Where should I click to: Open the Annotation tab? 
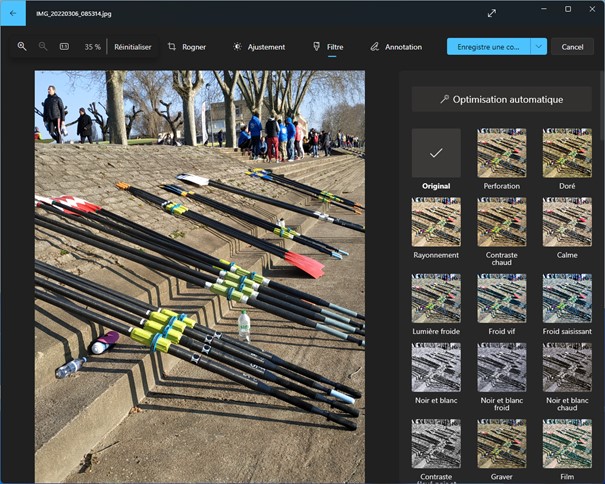tap(396, 47)
